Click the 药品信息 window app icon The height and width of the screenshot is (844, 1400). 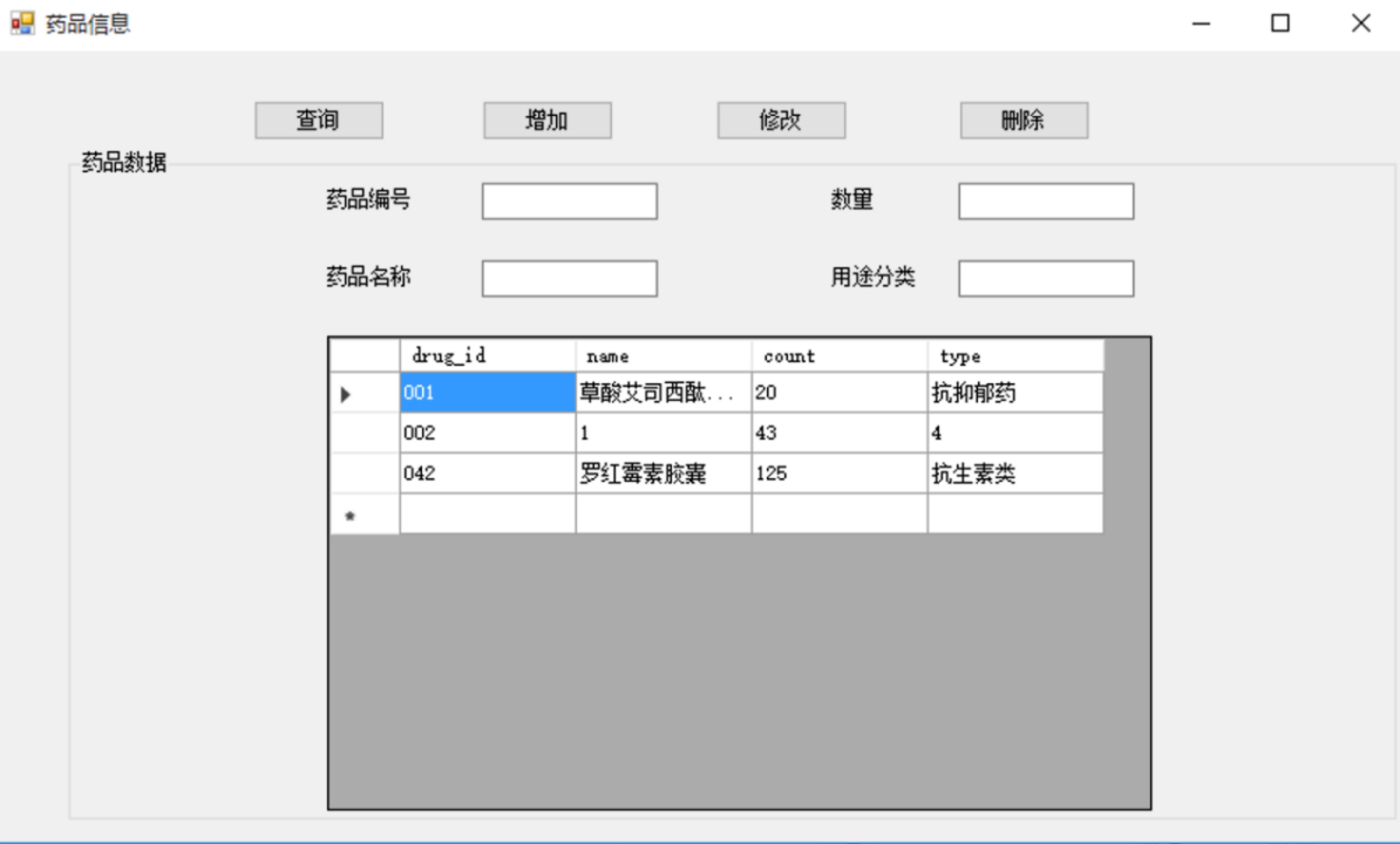[x=23, y=23]
